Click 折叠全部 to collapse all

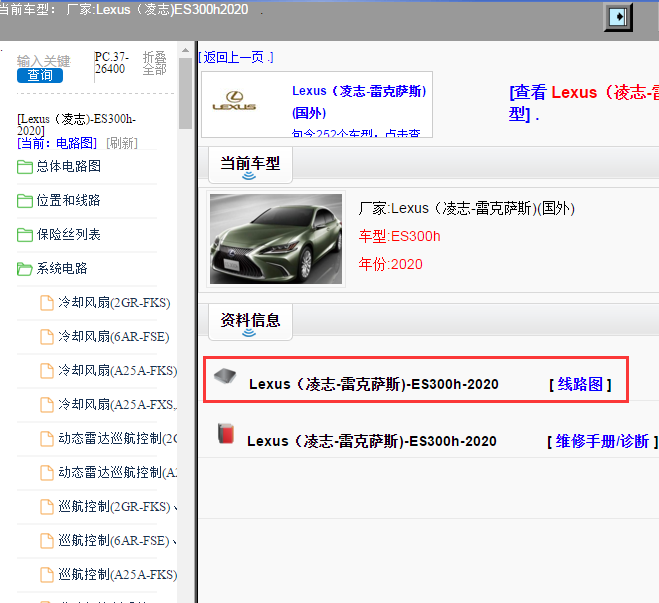154,63
